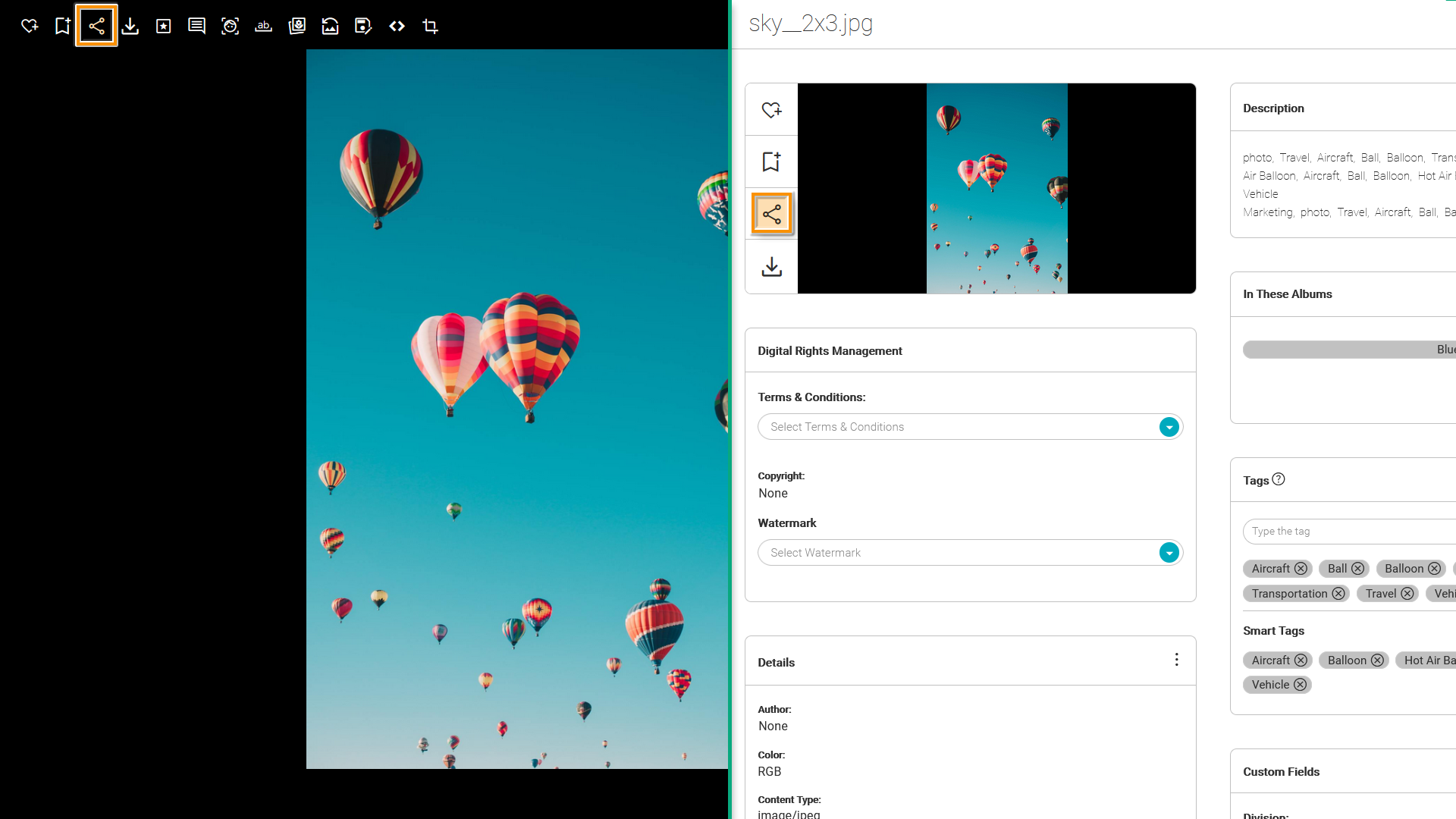This screenshot has width=1456, height=819.
Task: Click the Balloon smart tag chip
Action: tap(1346, 661)
